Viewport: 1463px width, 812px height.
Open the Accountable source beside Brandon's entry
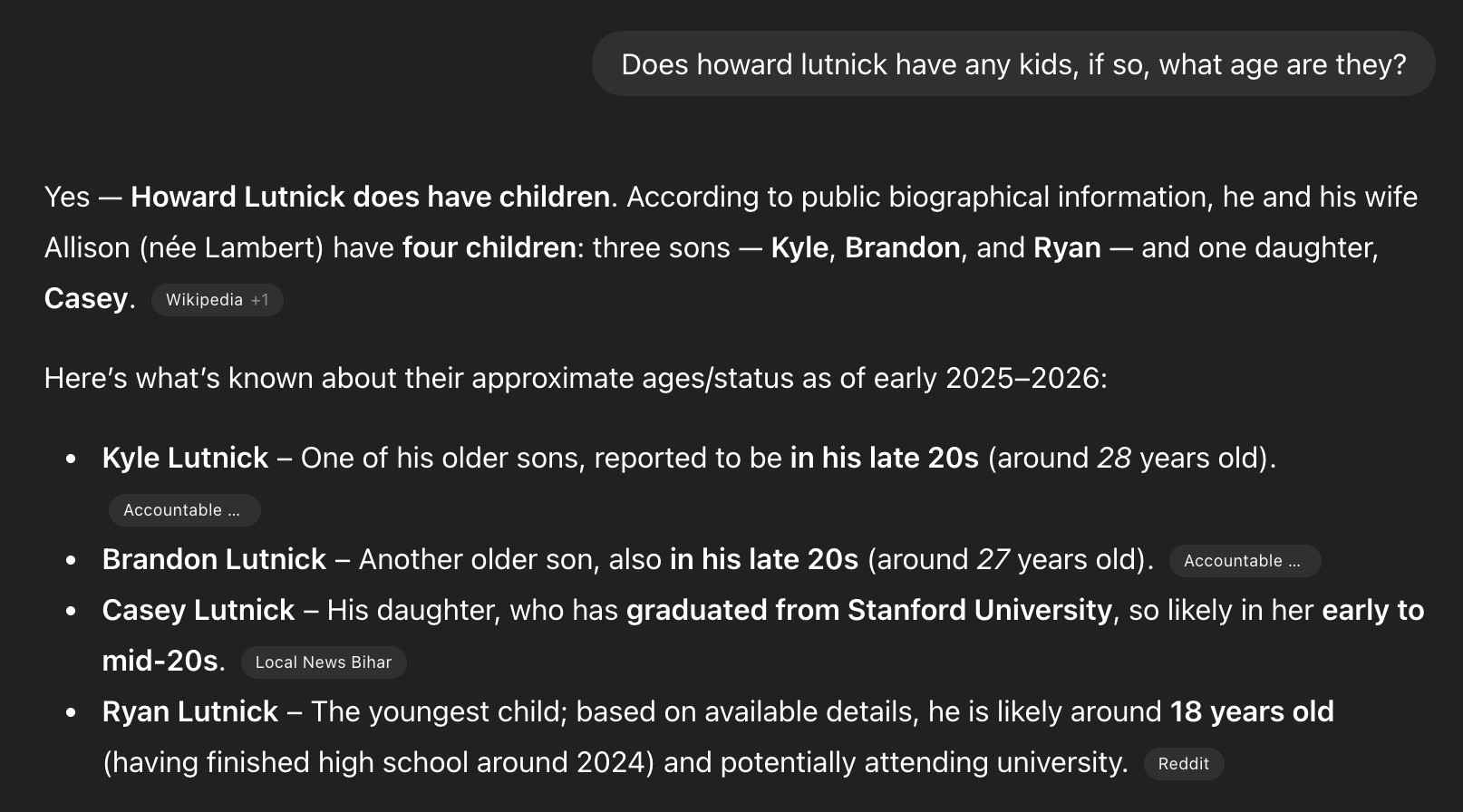point(1244,561)
